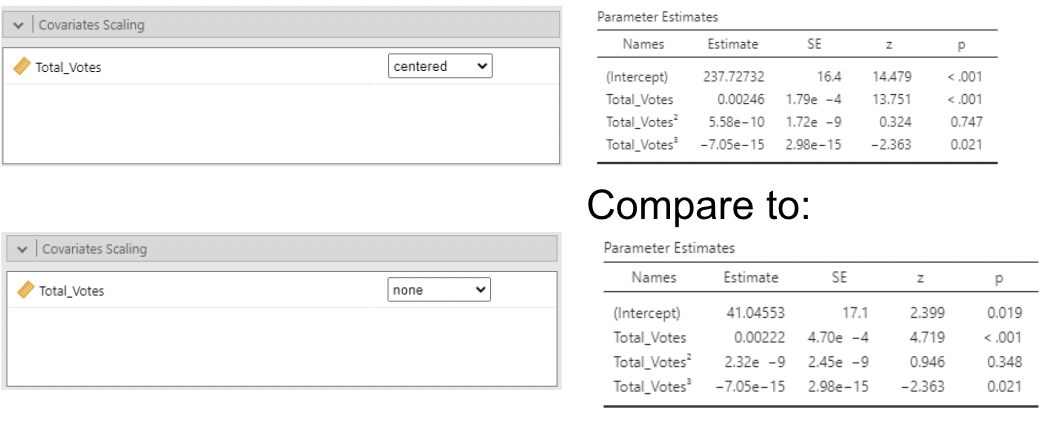Click the Total_Votes estimate 0.00246 cell
The width and height of the screenshot is (1062, 430).
[x=738, y=99]
